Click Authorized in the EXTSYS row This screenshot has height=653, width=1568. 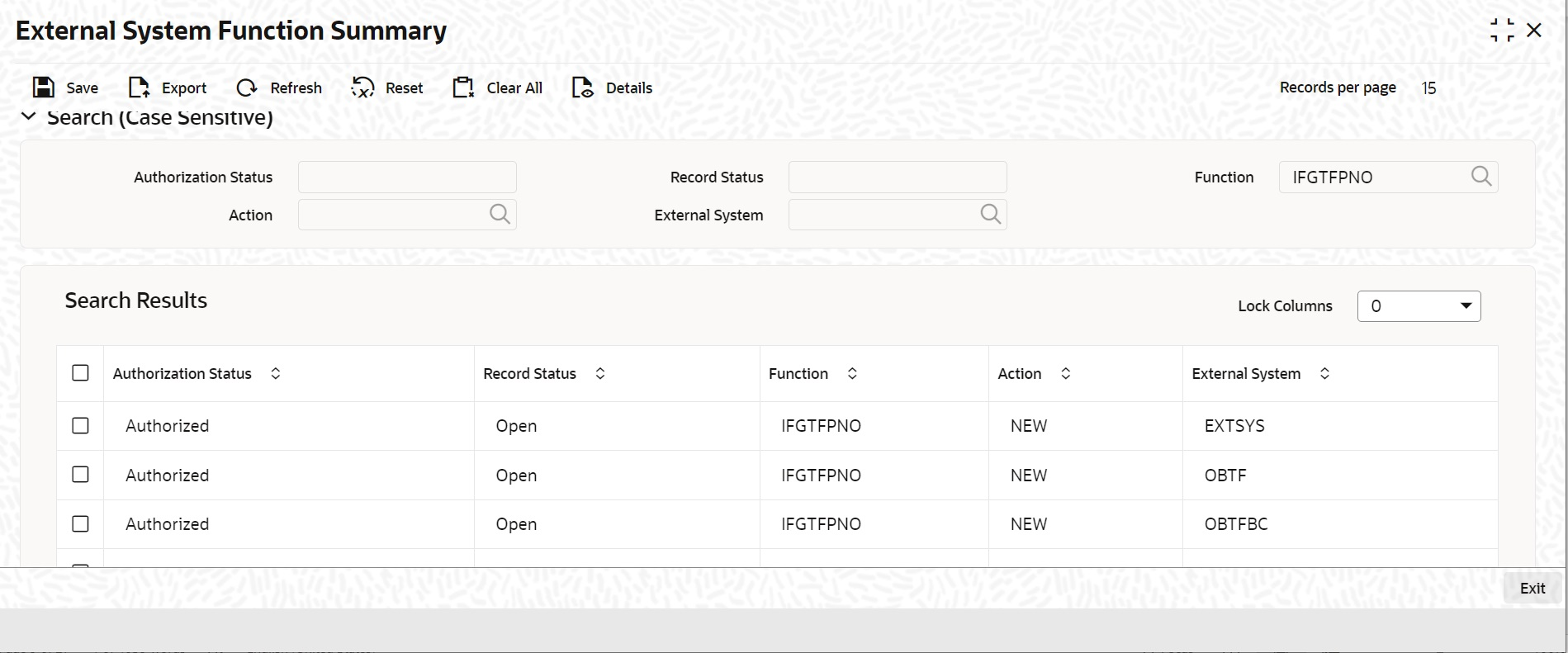(x=168, y=426)
